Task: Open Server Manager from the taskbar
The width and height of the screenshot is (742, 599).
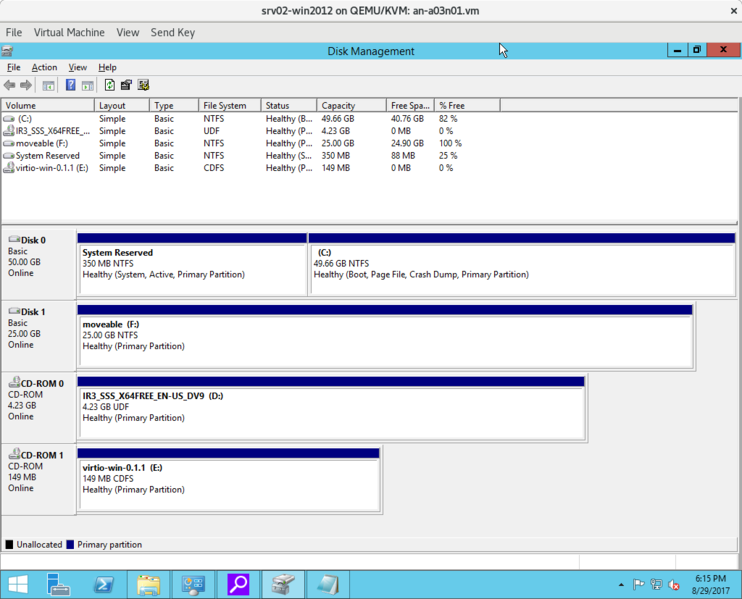Action: coord(59,584)
